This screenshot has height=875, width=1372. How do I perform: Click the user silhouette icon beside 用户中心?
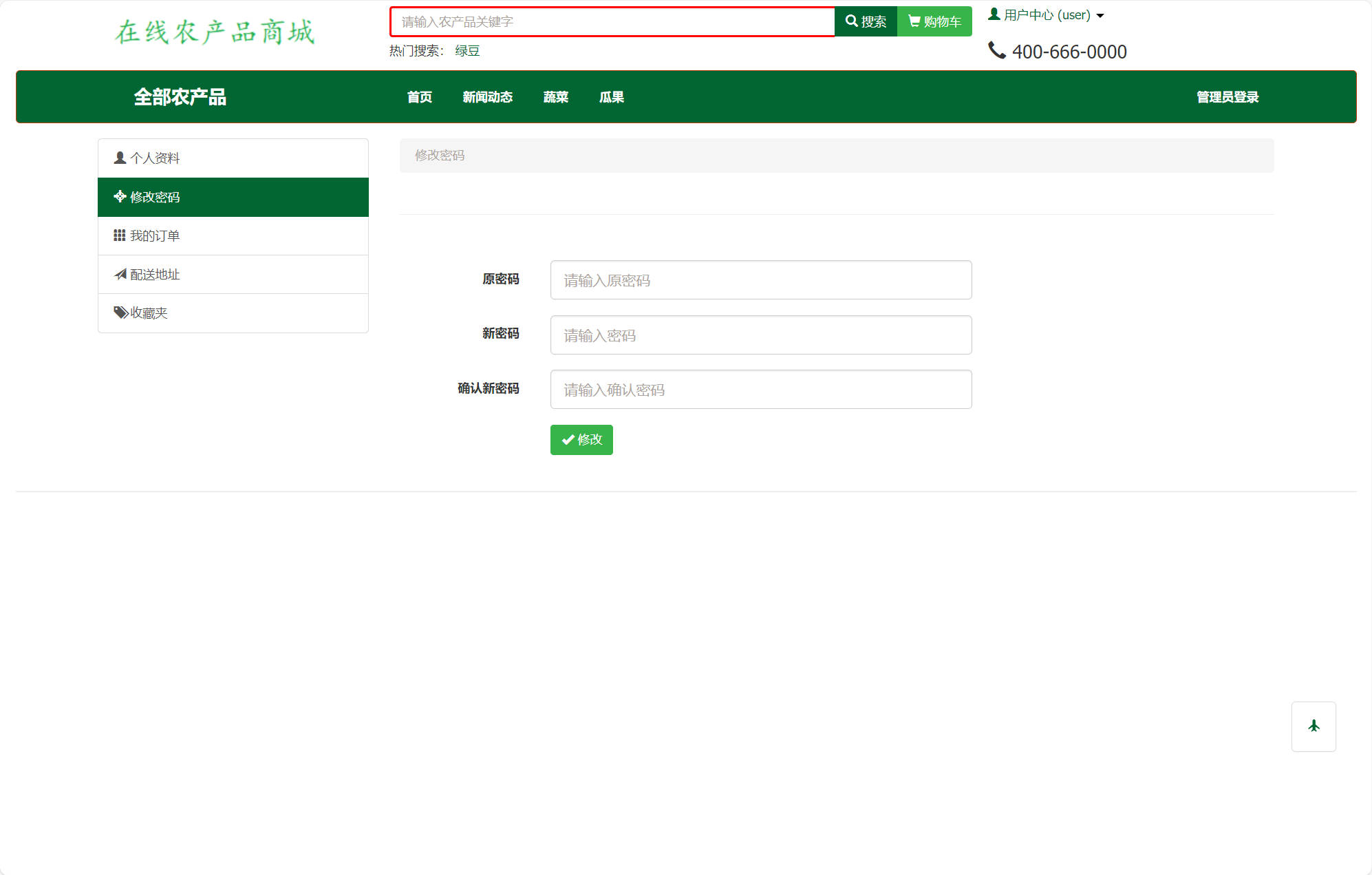[x=994, y=13]
